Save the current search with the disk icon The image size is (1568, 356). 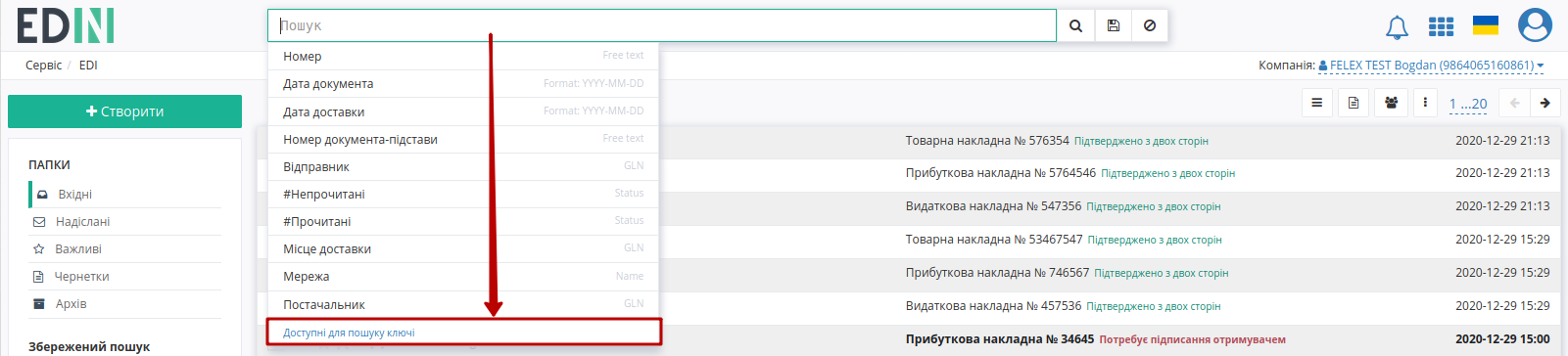[x=1113, y=25]
